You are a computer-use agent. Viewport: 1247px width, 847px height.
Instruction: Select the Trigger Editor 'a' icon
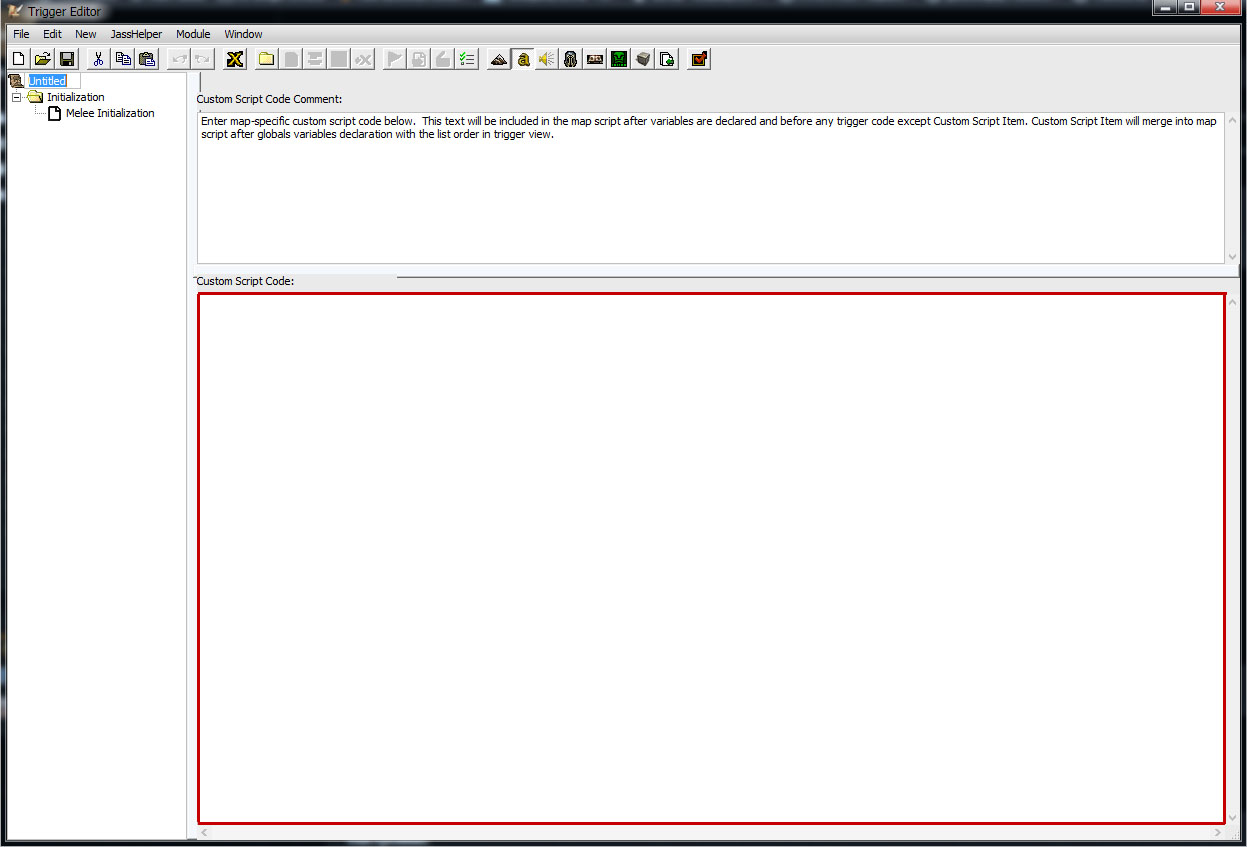click(523, 59)
